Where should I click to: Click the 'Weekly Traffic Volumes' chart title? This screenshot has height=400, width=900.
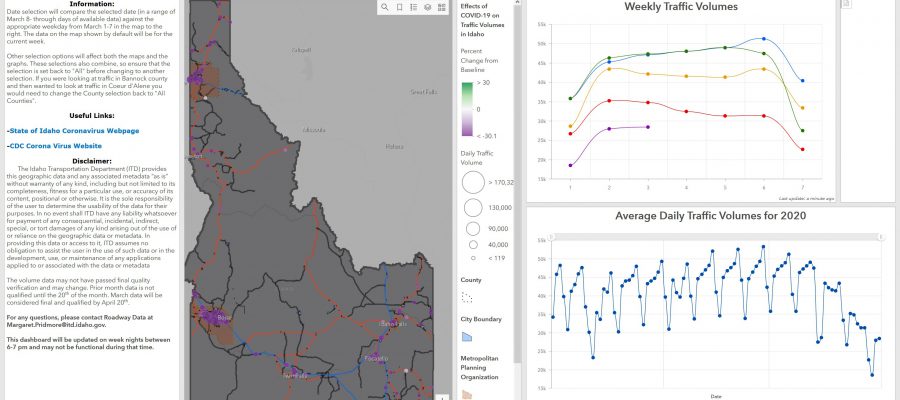pyautogui.click(x=681, y=7)
